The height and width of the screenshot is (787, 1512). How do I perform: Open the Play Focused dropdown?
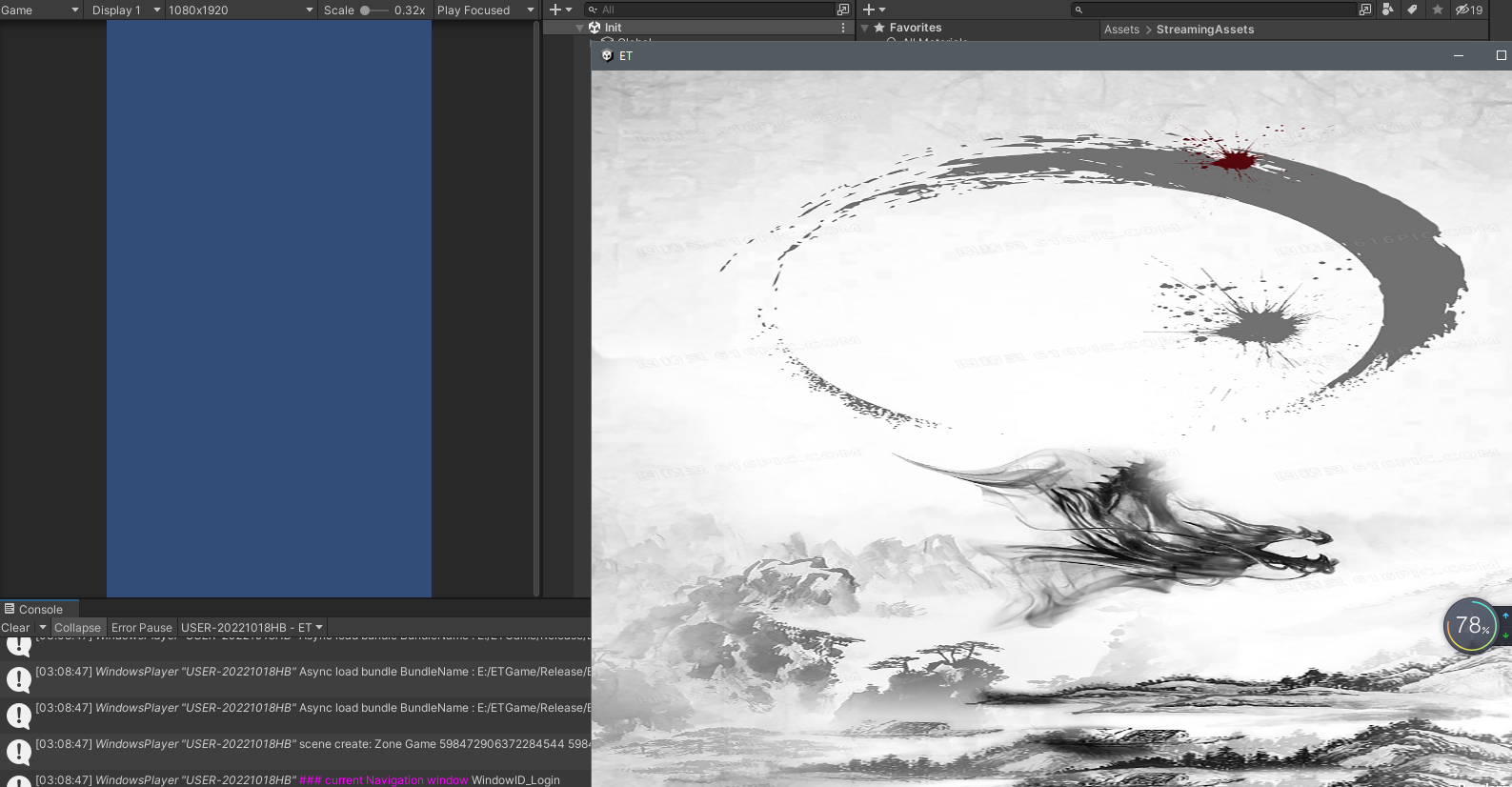486,10
